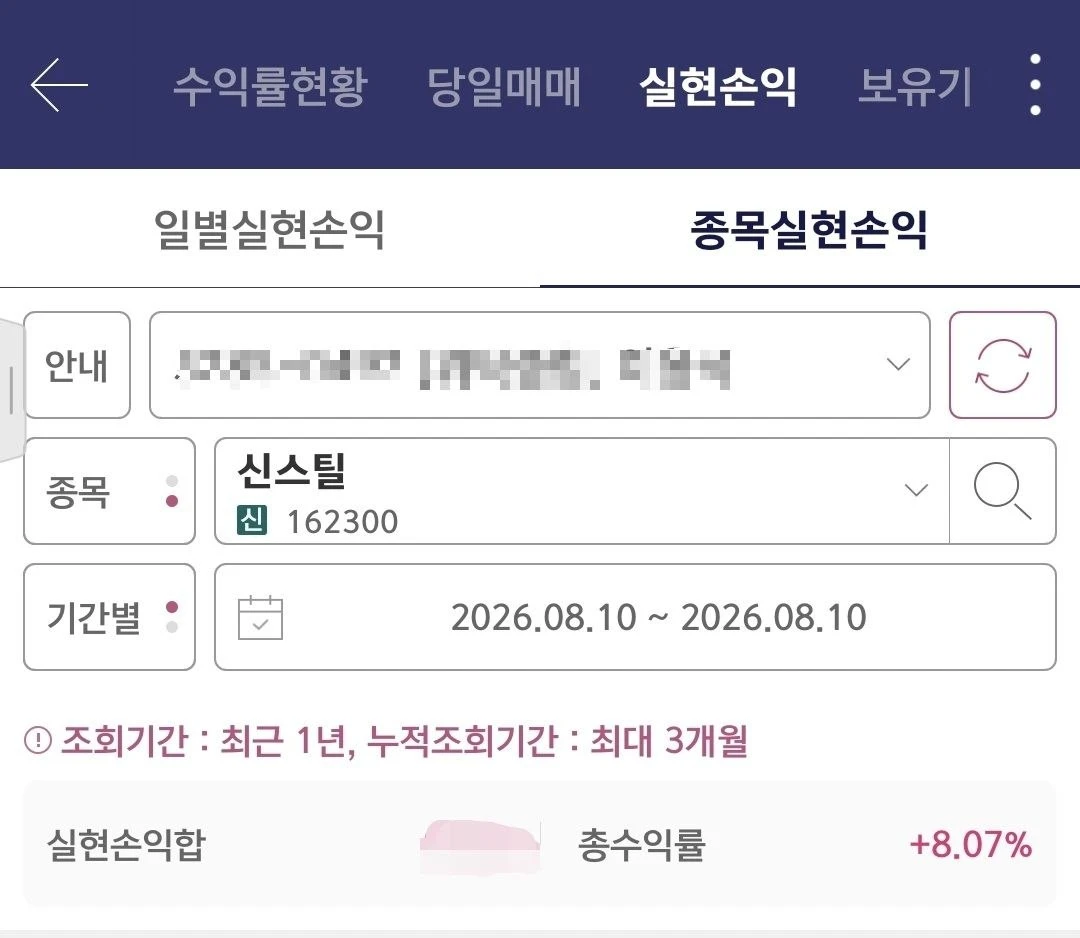This screenshot has width=1080, height=938.
Task: Pull the left edge side handle
Action: point(12,390)
